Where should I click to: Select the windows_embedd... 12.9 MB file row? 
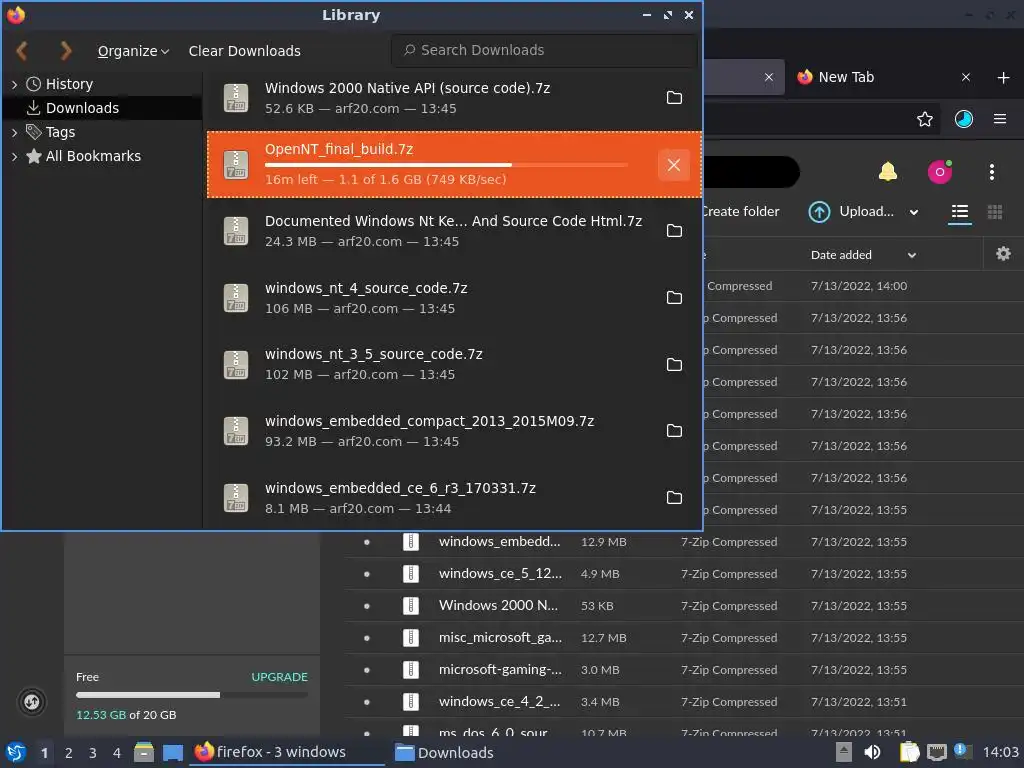(x=684, y=542)
